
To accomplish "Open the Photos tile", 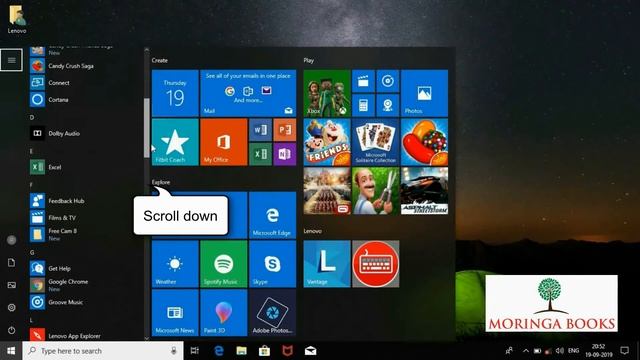I will 424,93.
